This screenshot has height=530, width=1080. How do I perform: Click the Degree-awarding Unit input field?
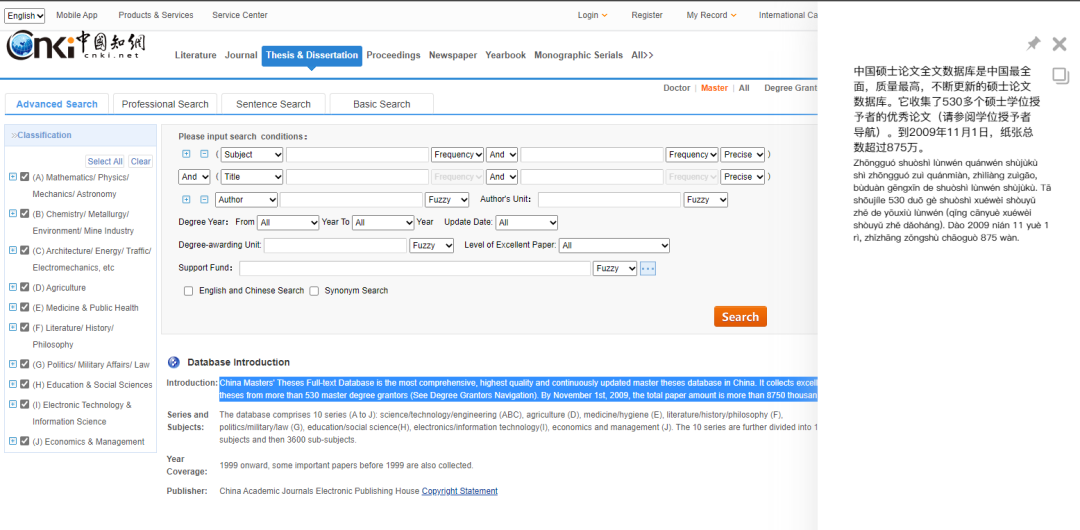335,245
